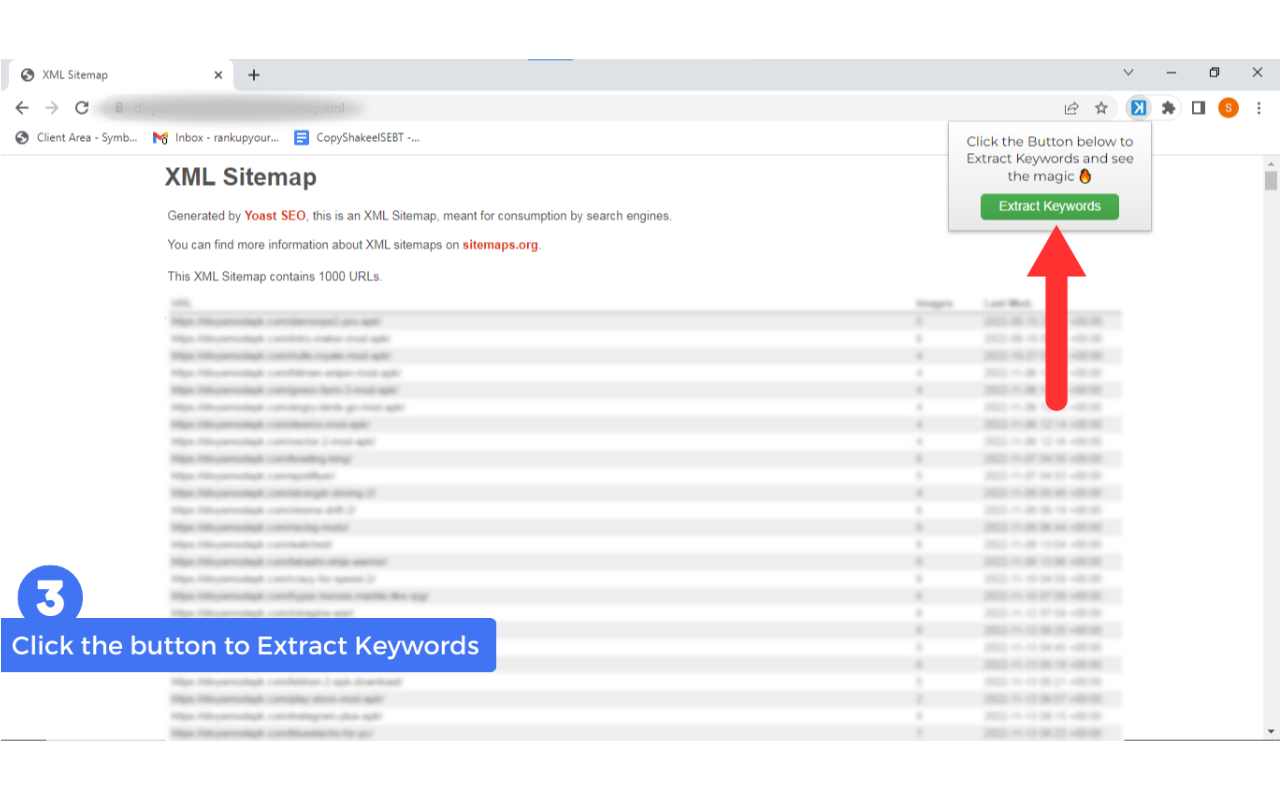Click the orange S profile avatar

tap(1228, 107)
